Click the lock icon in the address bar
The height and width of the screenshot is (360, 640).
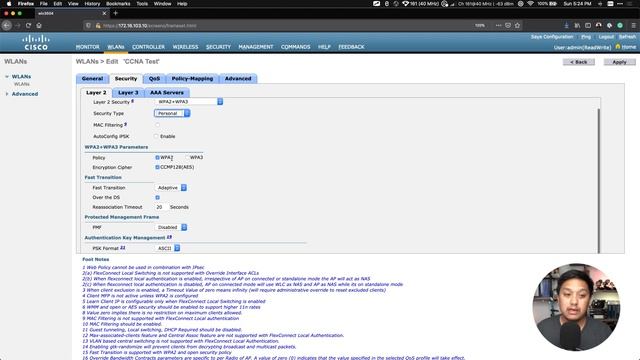pos(98,25)
